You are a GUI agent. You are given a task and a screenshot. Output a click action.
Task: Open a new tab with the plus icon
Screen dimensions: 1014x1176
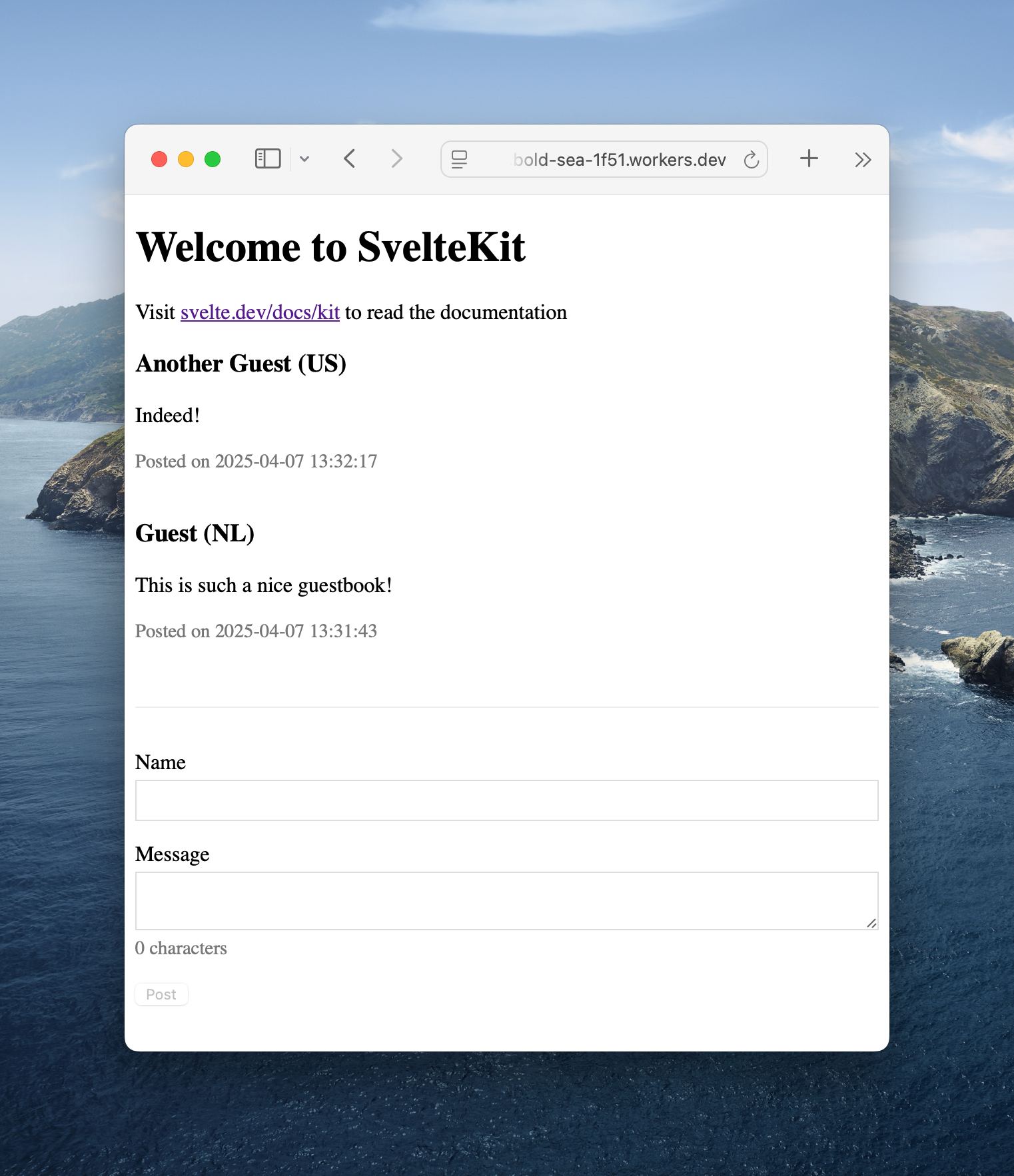point(809,158)
